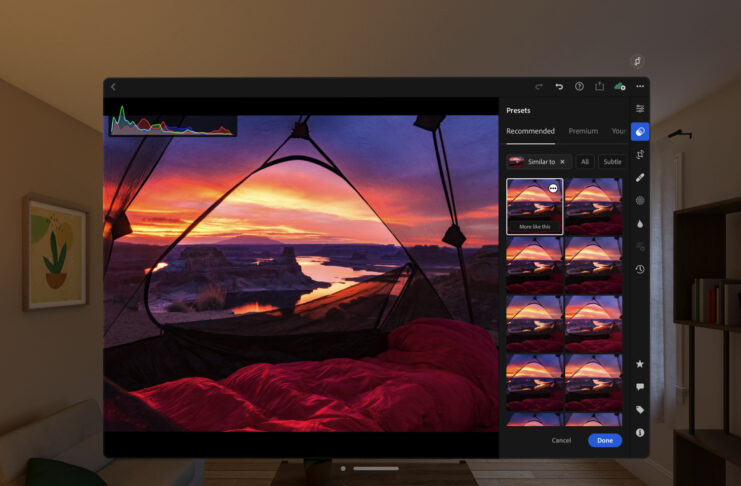
Task: Go back using the back chevron
Action: point(113,87)
